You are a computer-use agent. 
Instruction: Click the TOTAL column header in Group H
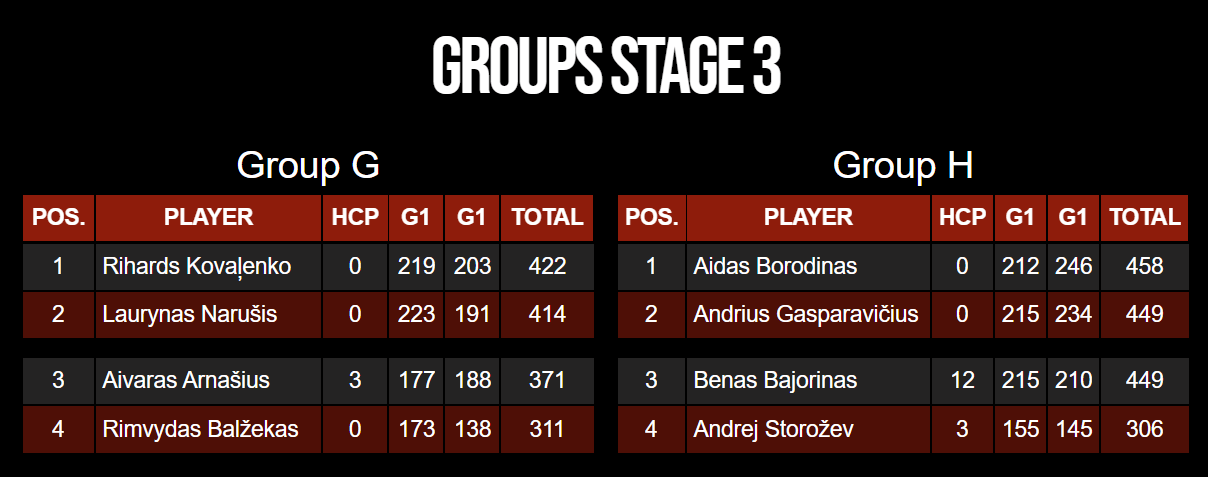click(x=1144, y=217)
